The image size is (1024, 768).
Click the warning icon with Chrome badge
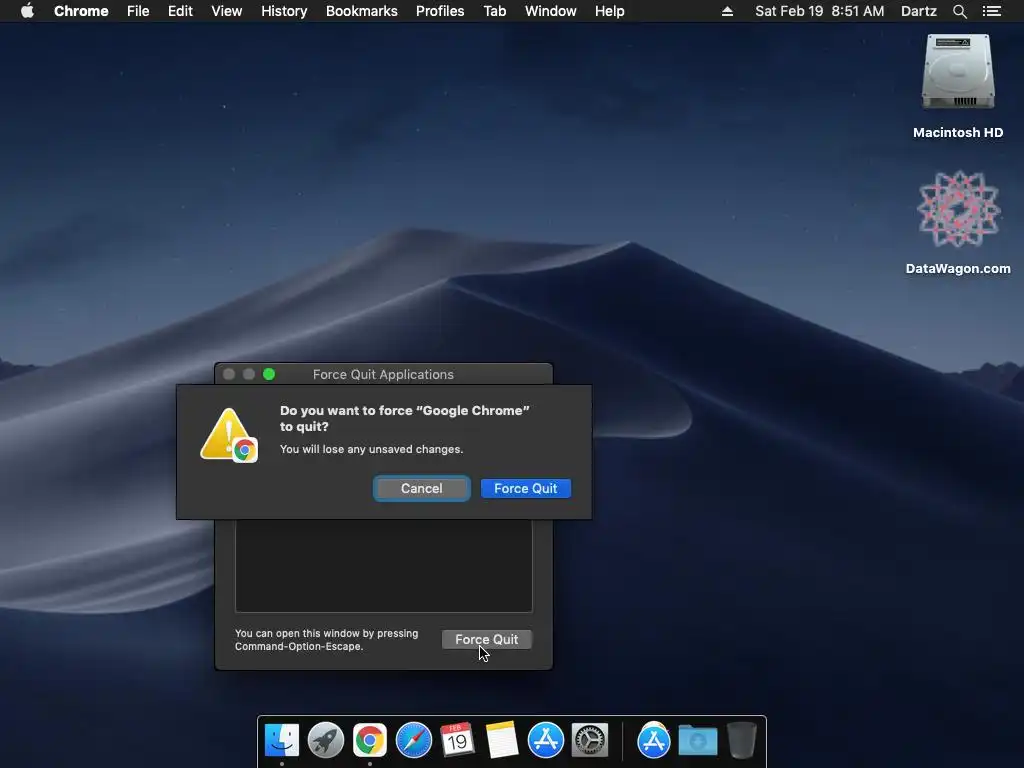229,435
